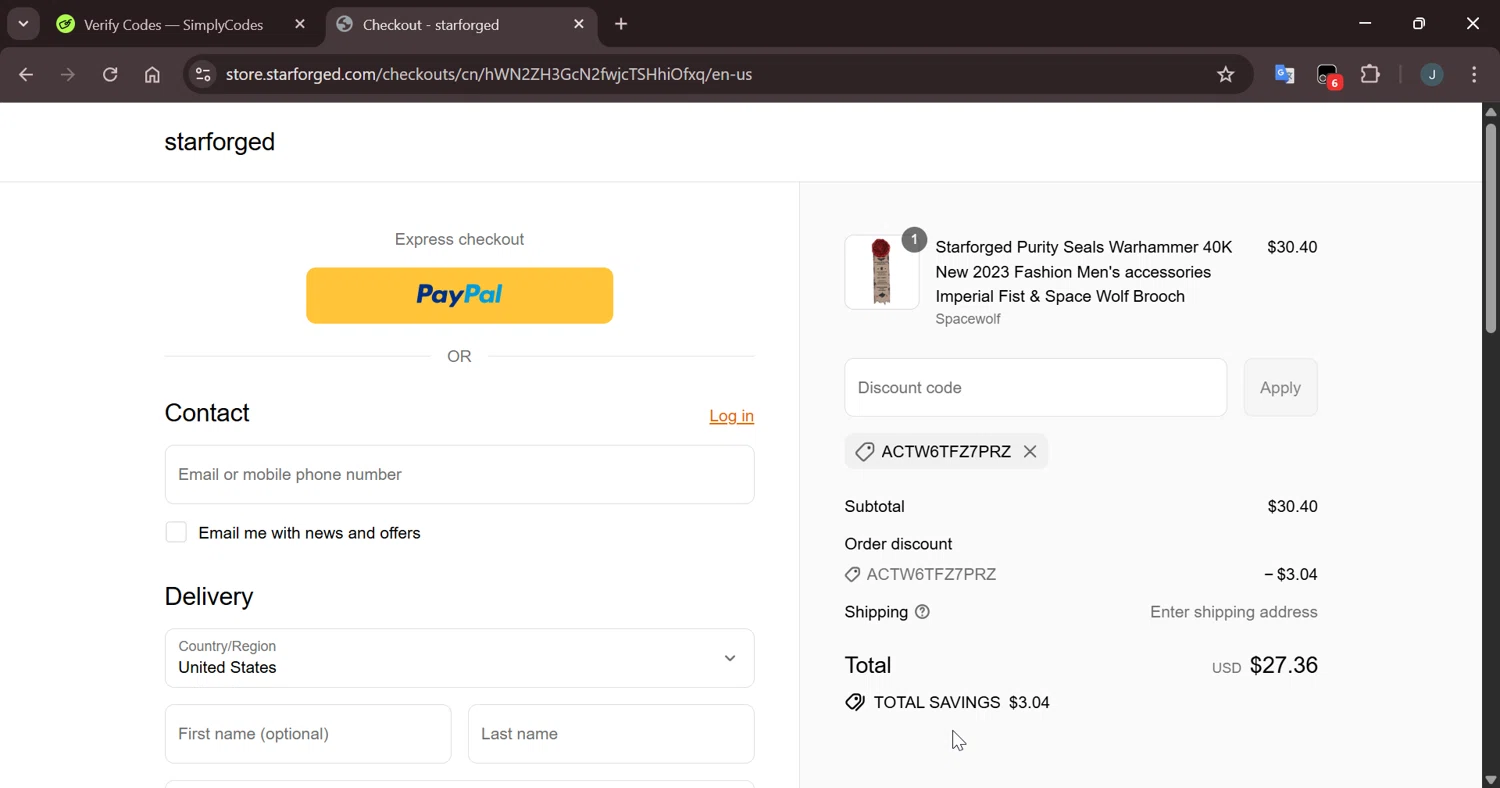Viewport: 1500px width, 788px height.
Task: Click the scrollbar up arrow
Action: pyautogui.click(x=1491, y=111)
